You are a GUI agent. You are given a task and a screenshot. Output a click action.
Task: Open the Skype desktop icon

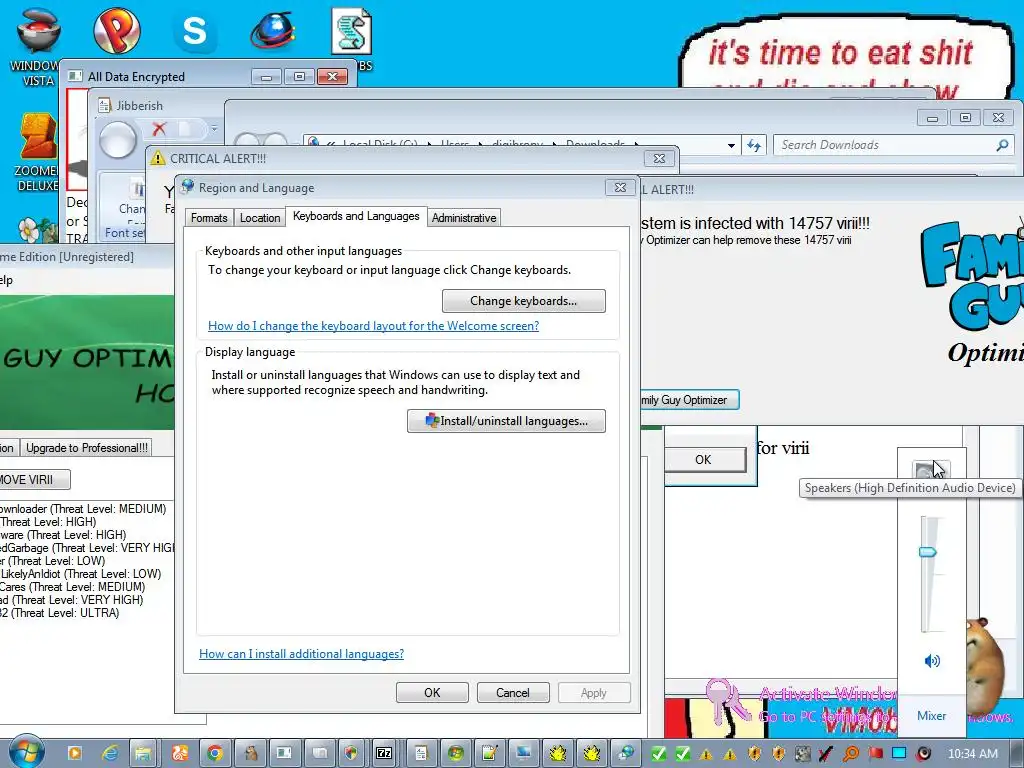(x=195, y=31)
